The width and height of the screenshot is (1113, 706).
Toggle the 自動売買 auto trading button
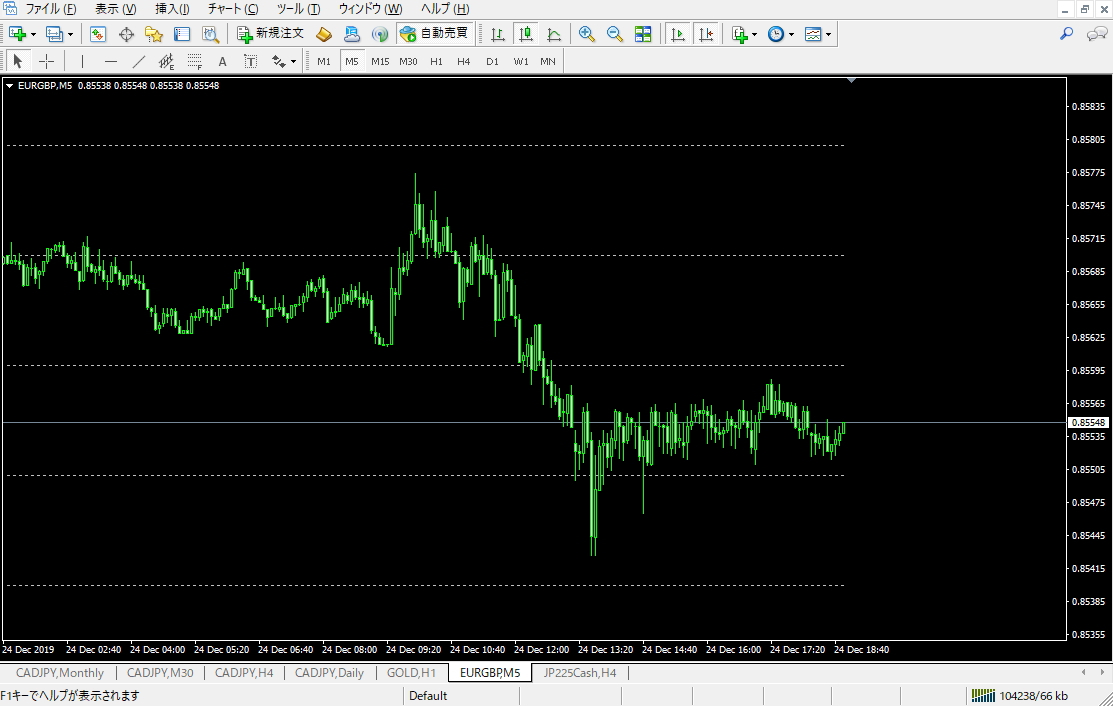tap(434, 33)
